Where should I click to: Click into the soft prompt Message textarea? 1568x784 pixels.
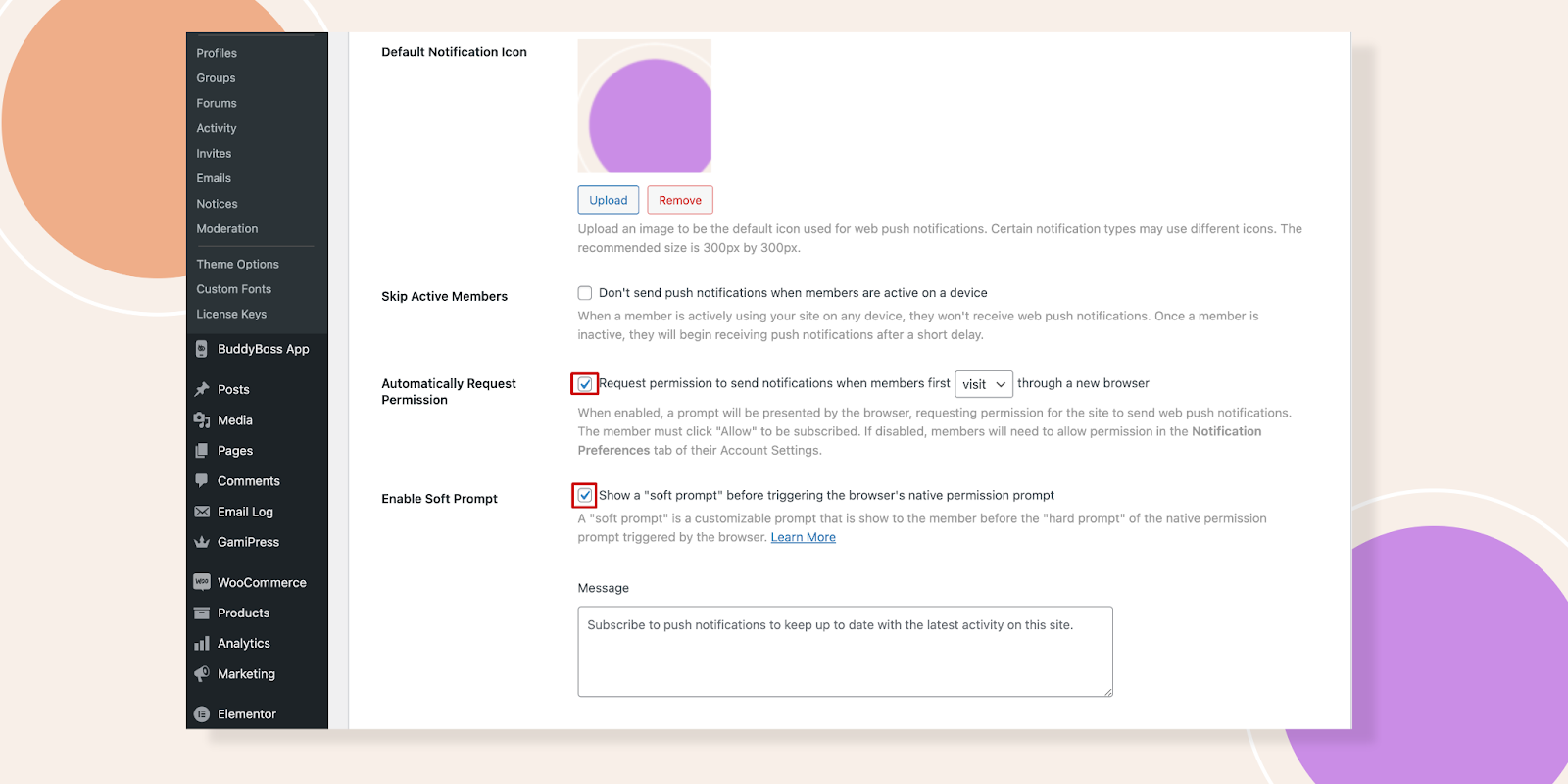(x=845, y=652)
